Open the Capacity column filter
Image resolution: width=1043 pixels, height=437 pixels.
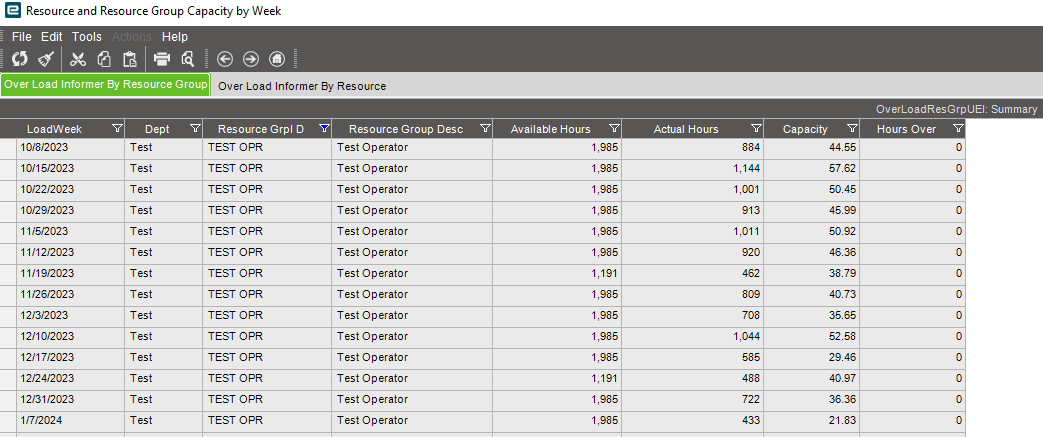(852, 129)
